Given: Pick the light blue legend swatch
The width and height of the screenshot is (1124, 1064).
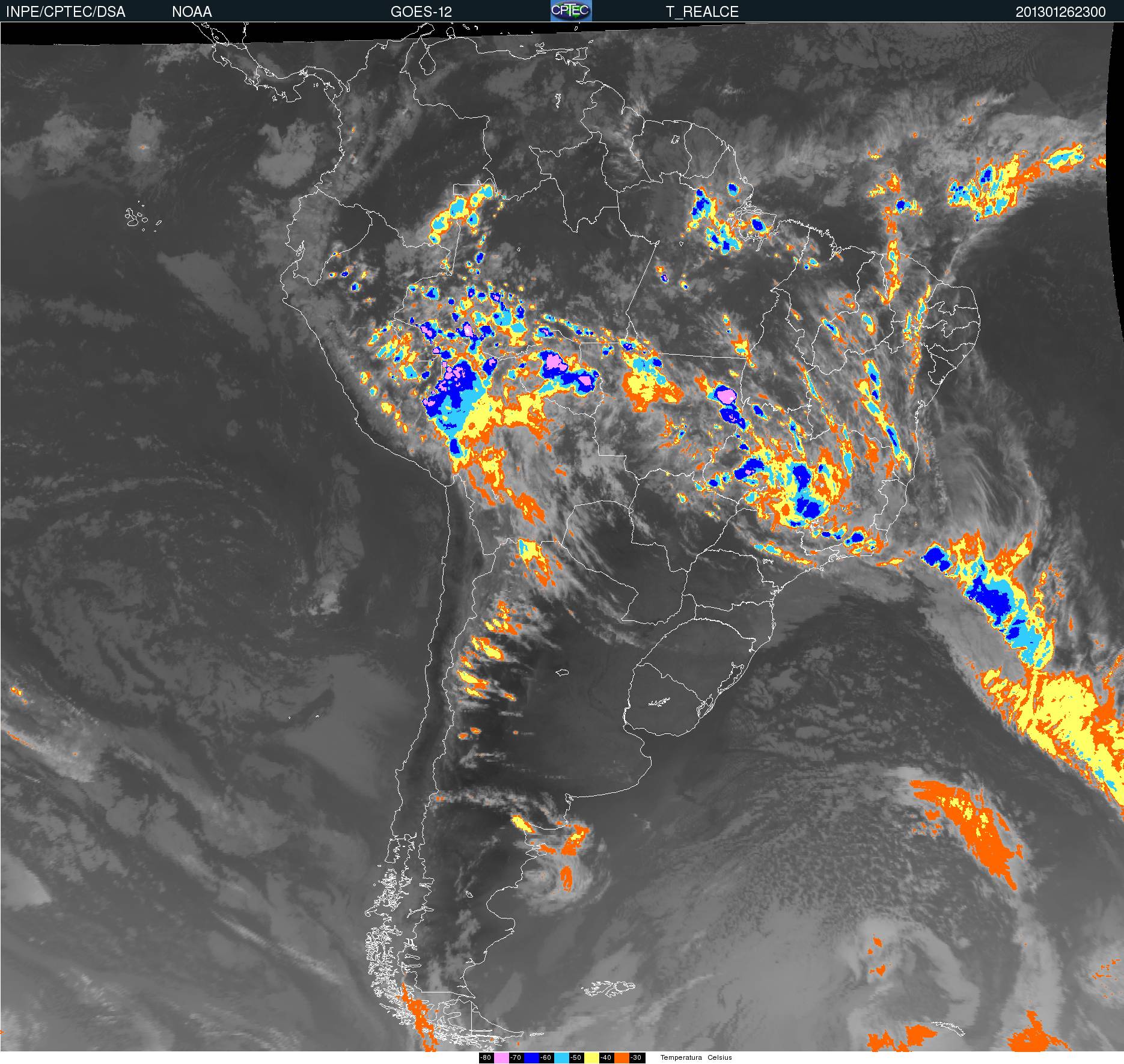Looking at the screenshot, I should coord(561,1058).
